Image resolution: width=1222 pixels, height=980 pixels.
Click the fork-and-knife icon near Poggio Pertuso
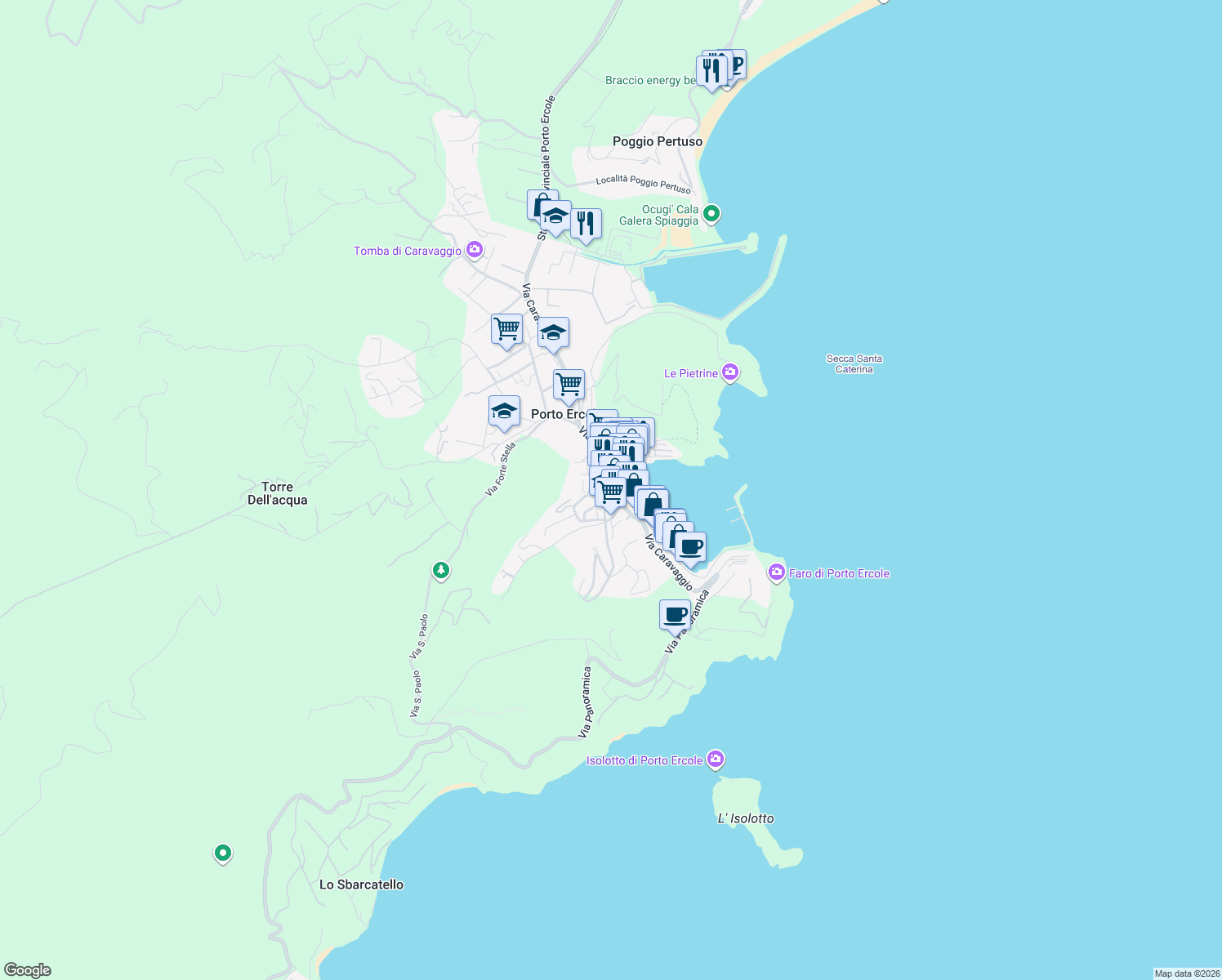point(586,222)
